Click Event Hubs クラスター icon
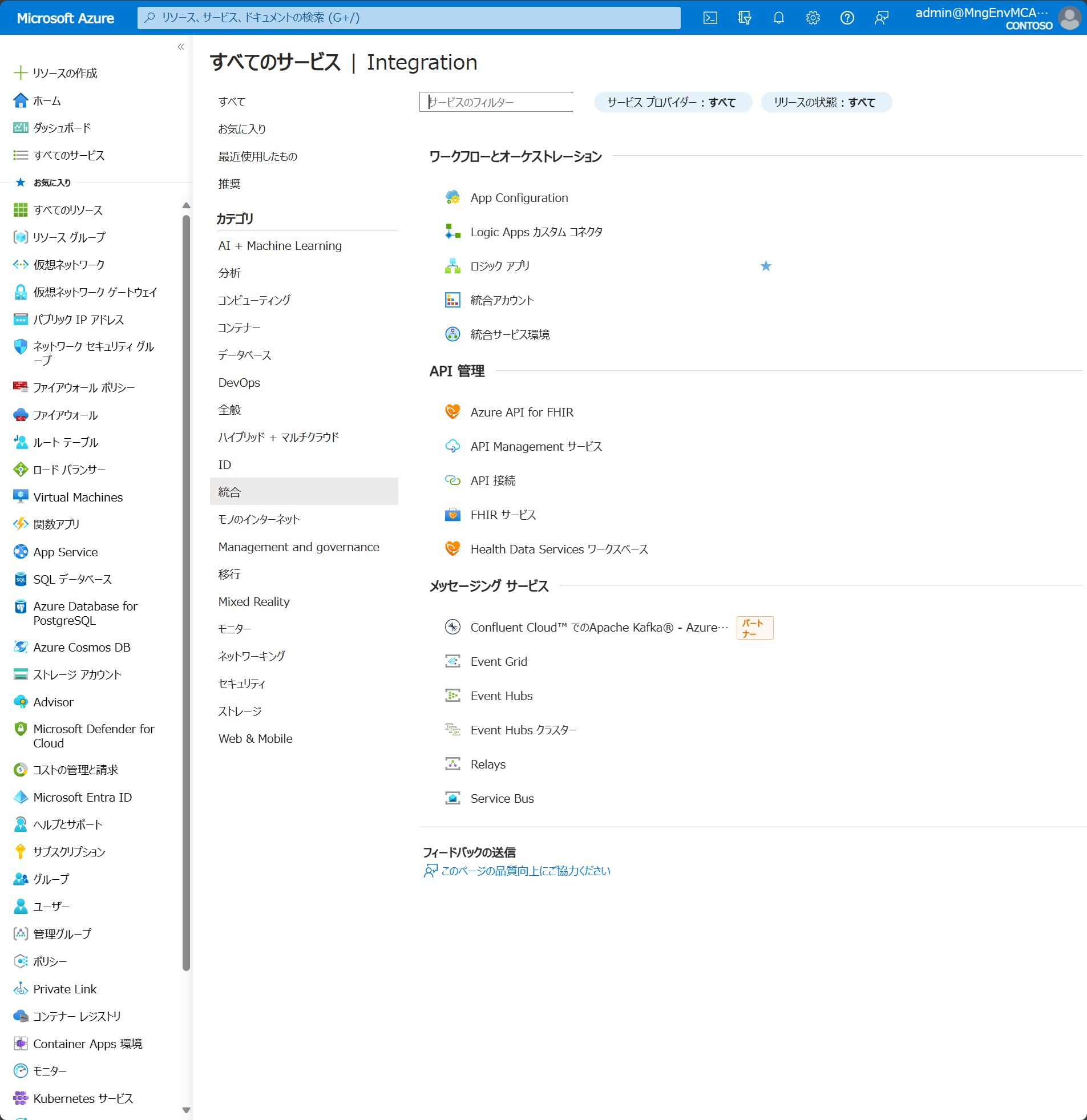 [452, 730]
